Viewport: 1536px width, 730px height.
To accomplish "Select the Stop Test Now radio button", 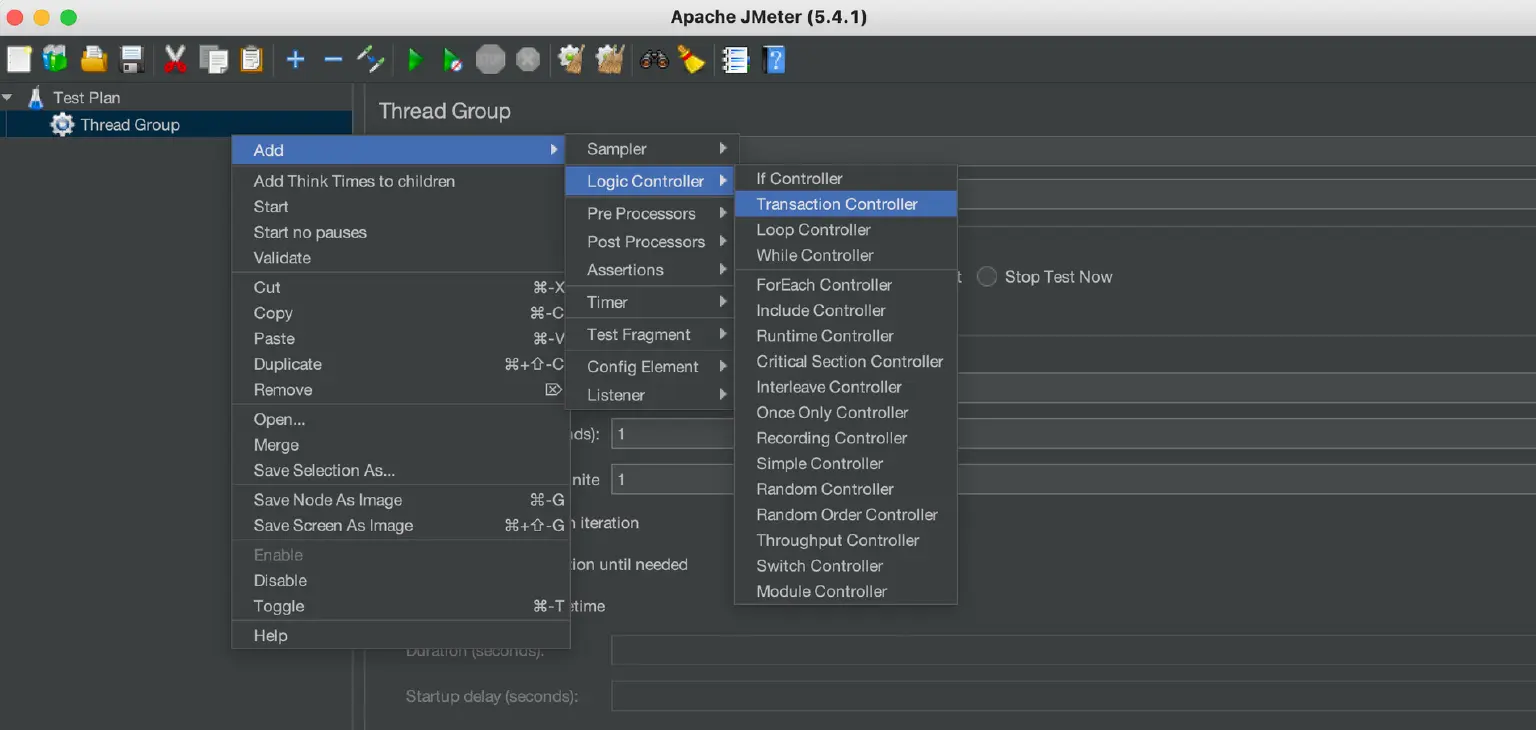I will tap(987, 277).
